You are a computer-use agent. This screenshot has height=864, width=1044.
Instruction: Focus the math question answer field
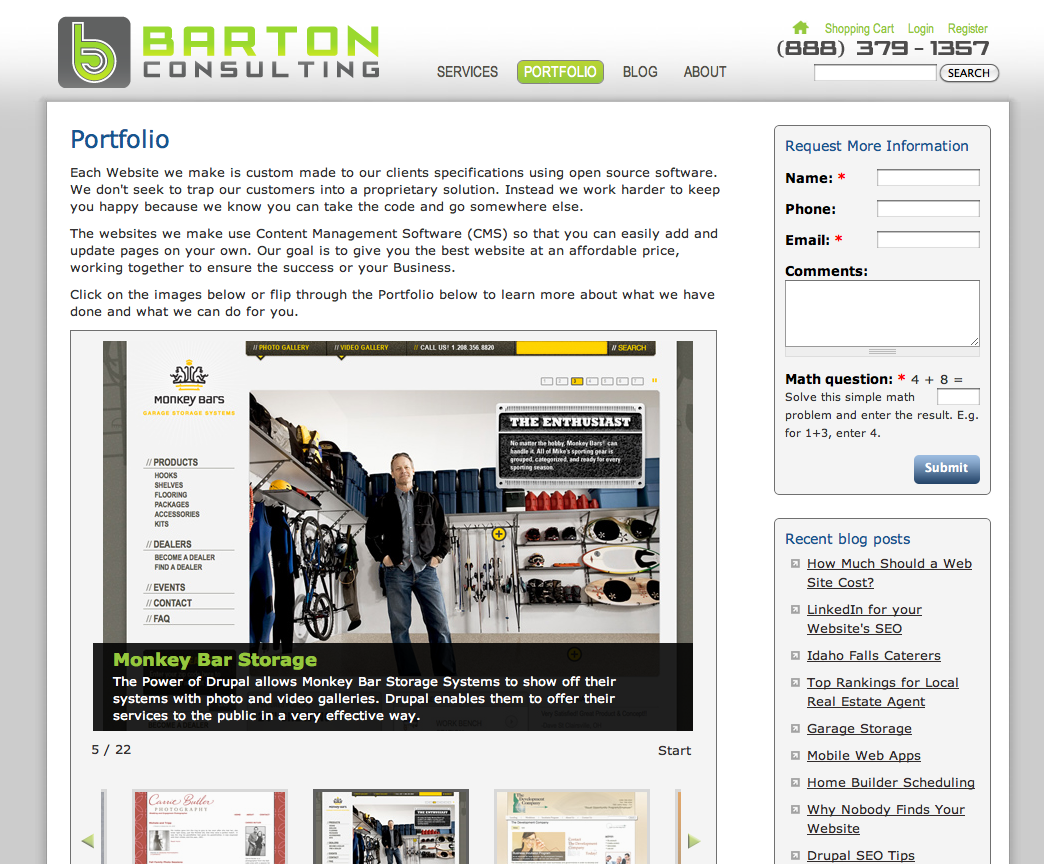click(x=958, y=397)
